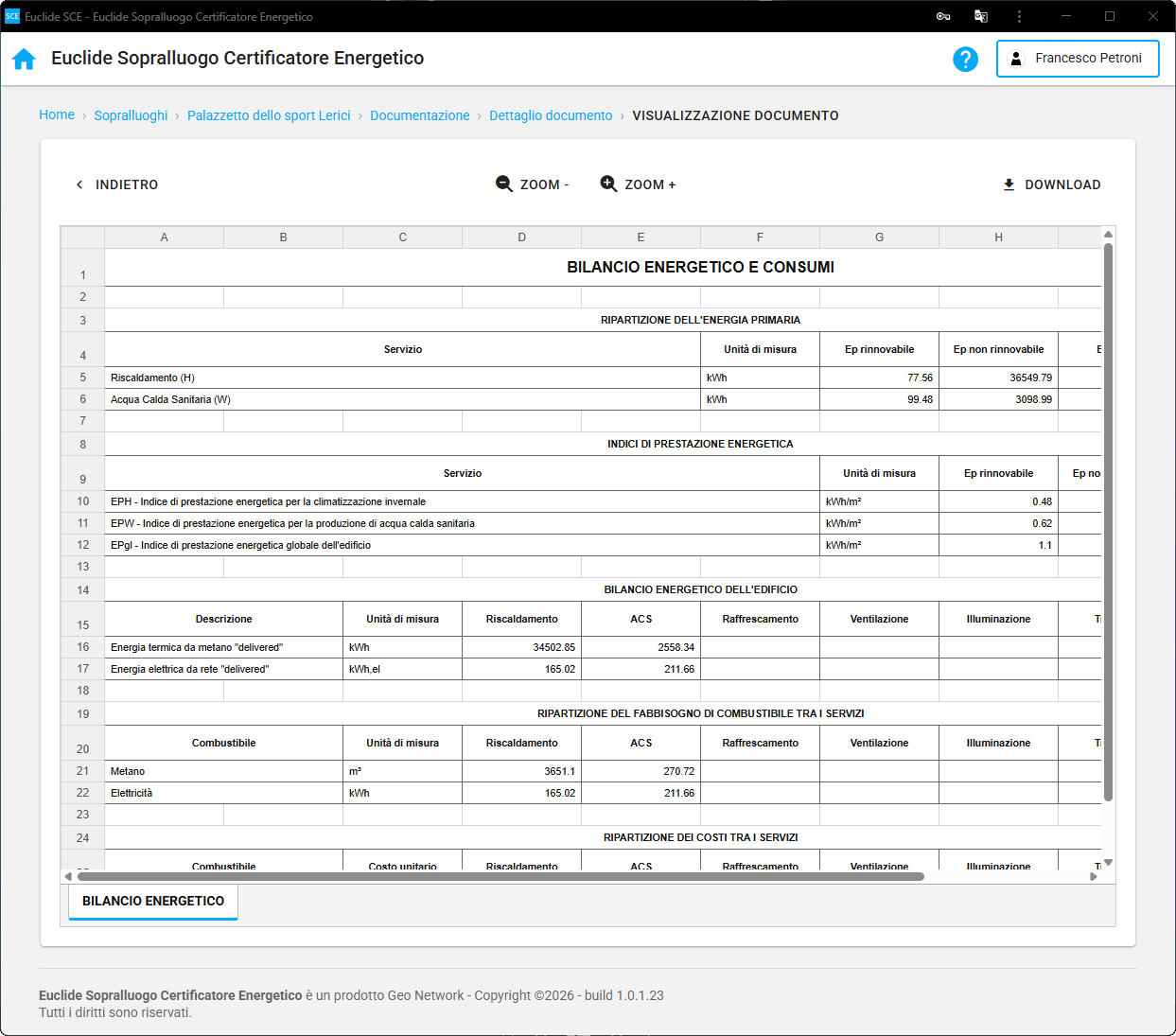1176x1036 pixels.
Task: Click the zoom out magnifier icon
Action: tap(504, 184)
